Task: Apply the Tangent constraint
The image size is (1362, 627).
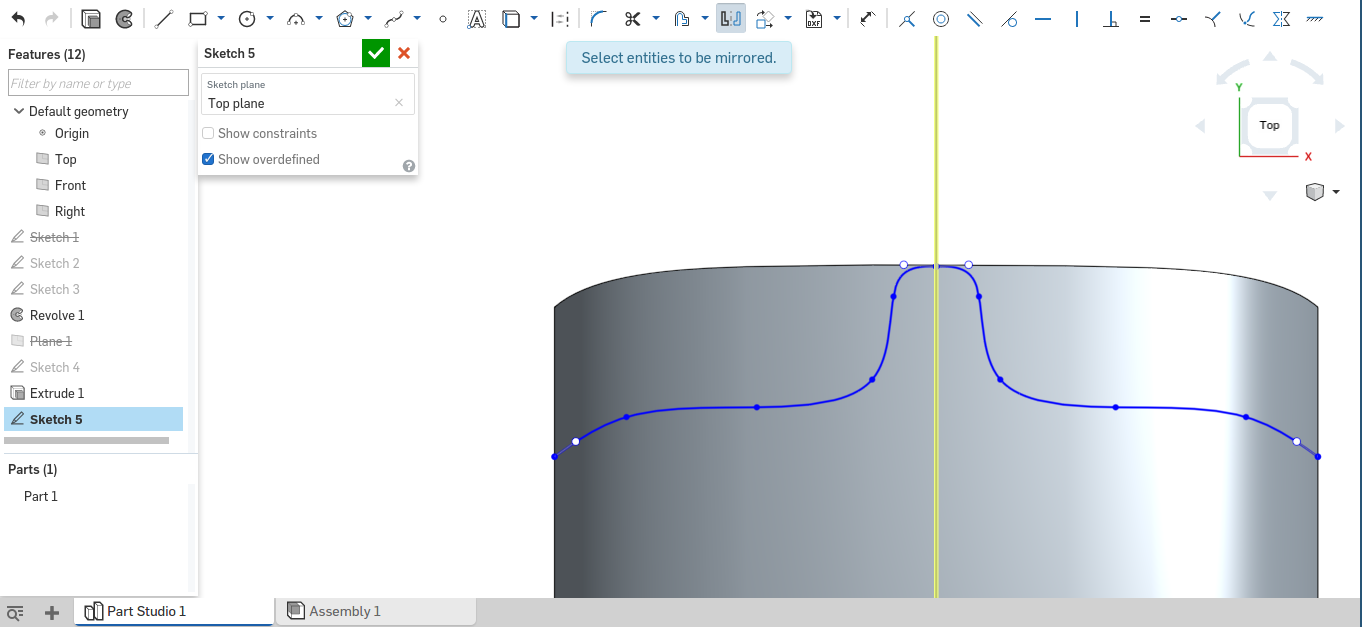Action: click(x=1009, y=18)
